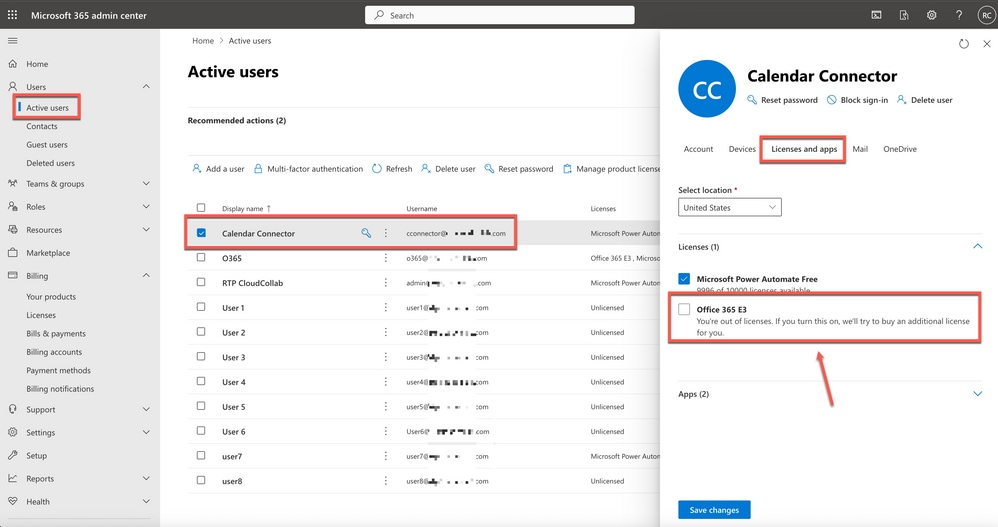Toggle the navigation hamburger menu
The height and width of the screenshot is (527, 998).
(12, 41)
